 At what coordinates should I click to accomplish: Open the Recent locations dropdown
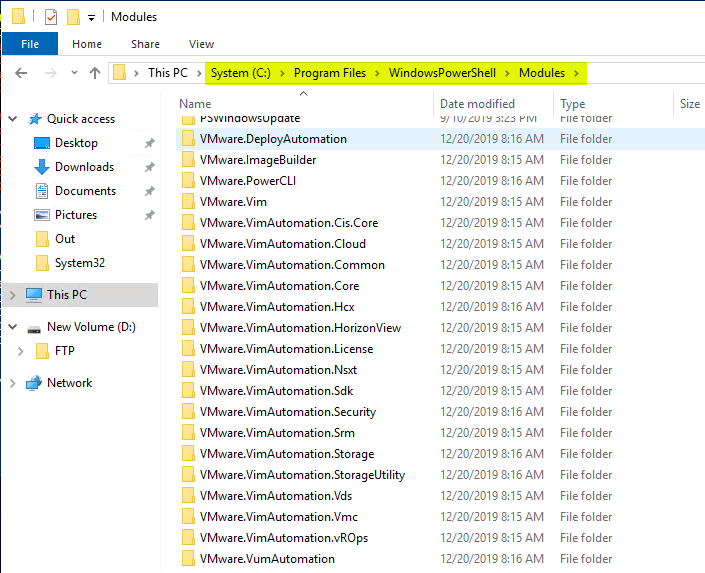[x=74, y=72]
